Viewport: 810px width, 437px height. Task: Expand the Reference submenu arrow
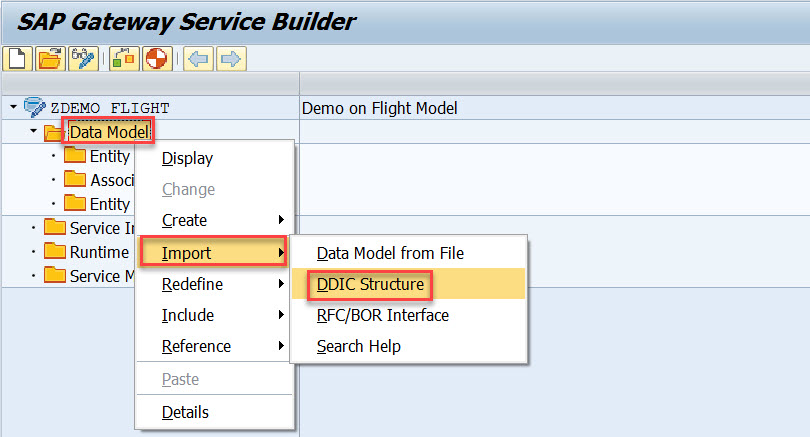(x=281, y=346)
